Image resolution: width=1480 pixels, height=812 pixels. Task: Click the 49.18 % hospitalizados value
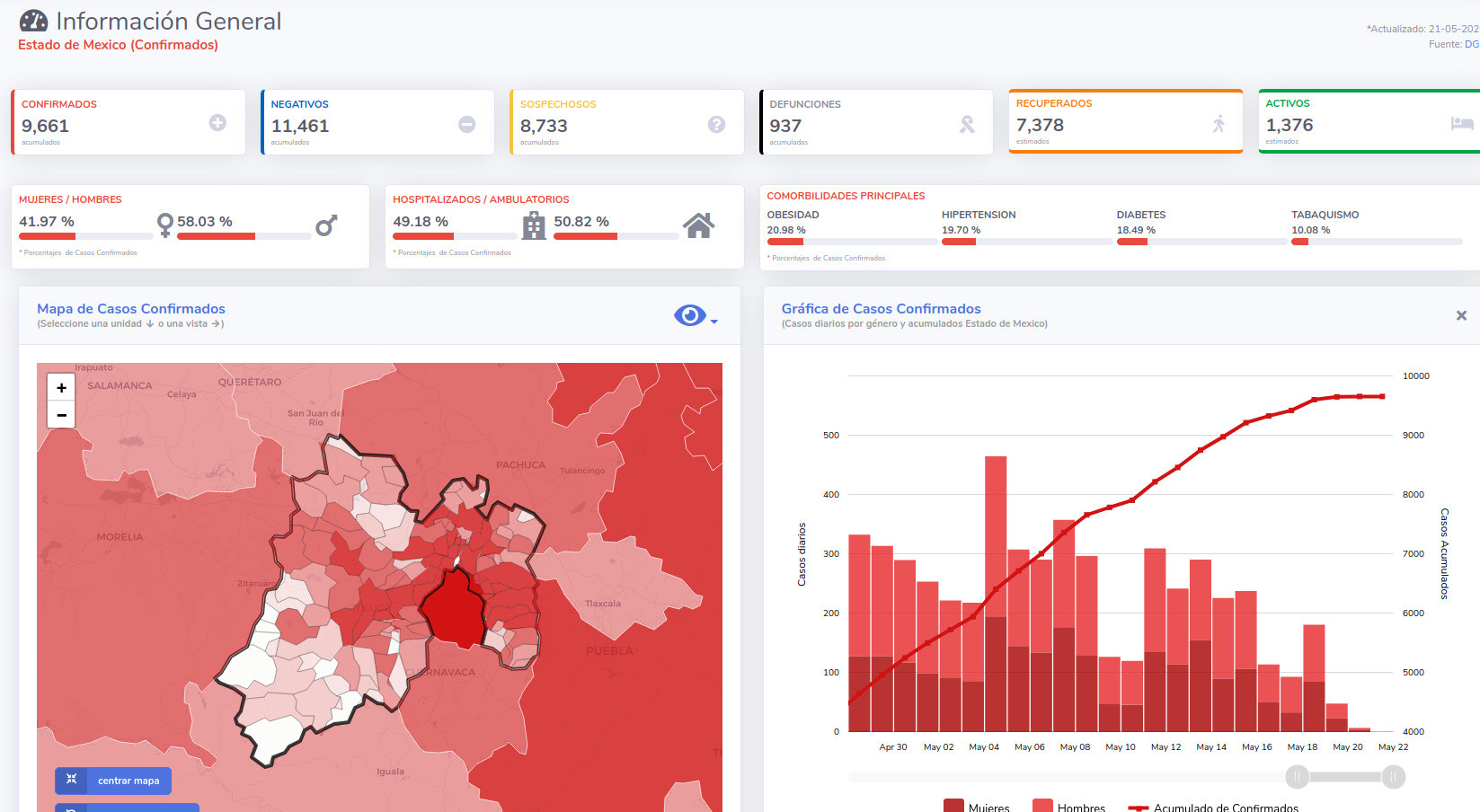tap(421, 221)
